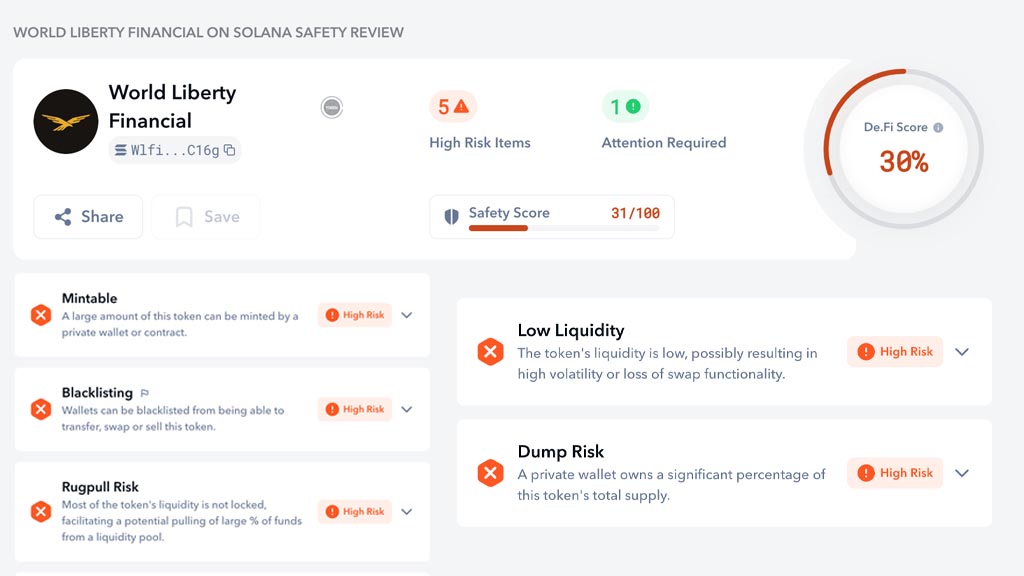Click the Share button
The height and width of the screenshot is (576, 1024).
click(x=88, y=217)
